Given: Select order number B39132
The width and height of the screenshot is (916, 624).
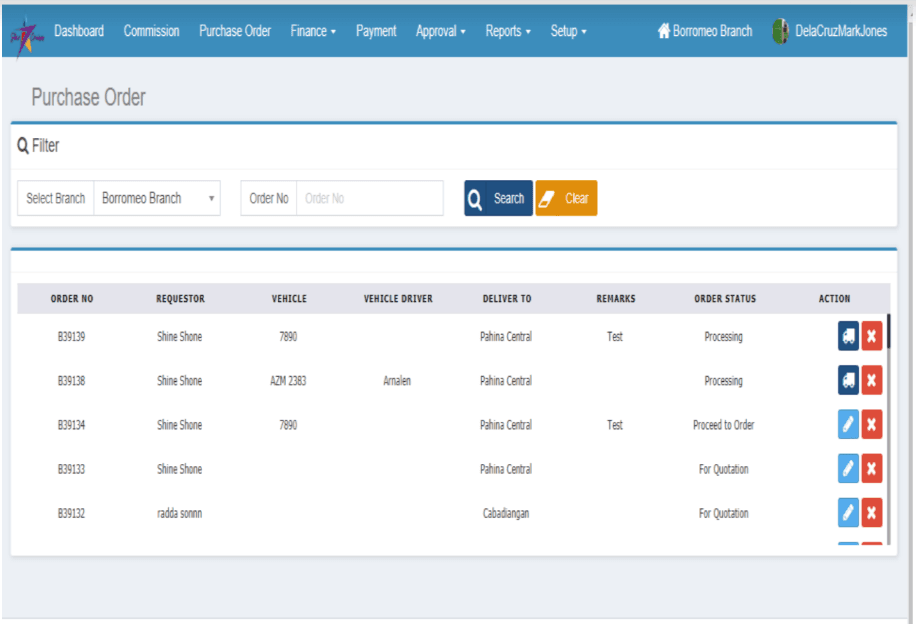Looking at the screenshot, I should (71, 514).
